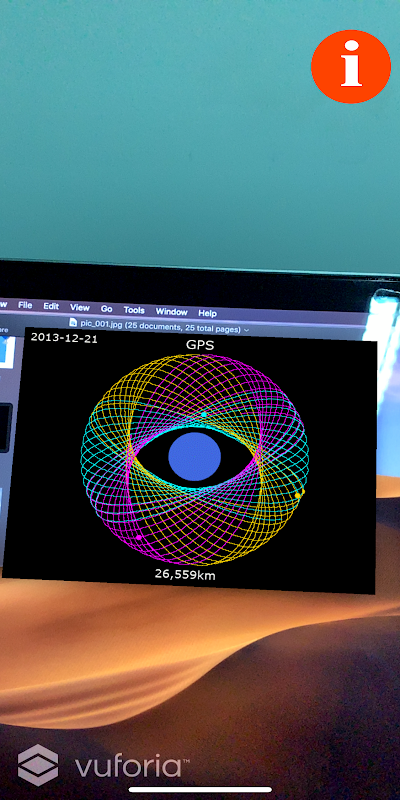Open the Go menu in Preview
Image resolution: width=400 pixels, height=800 pixels.
[106, 309]
